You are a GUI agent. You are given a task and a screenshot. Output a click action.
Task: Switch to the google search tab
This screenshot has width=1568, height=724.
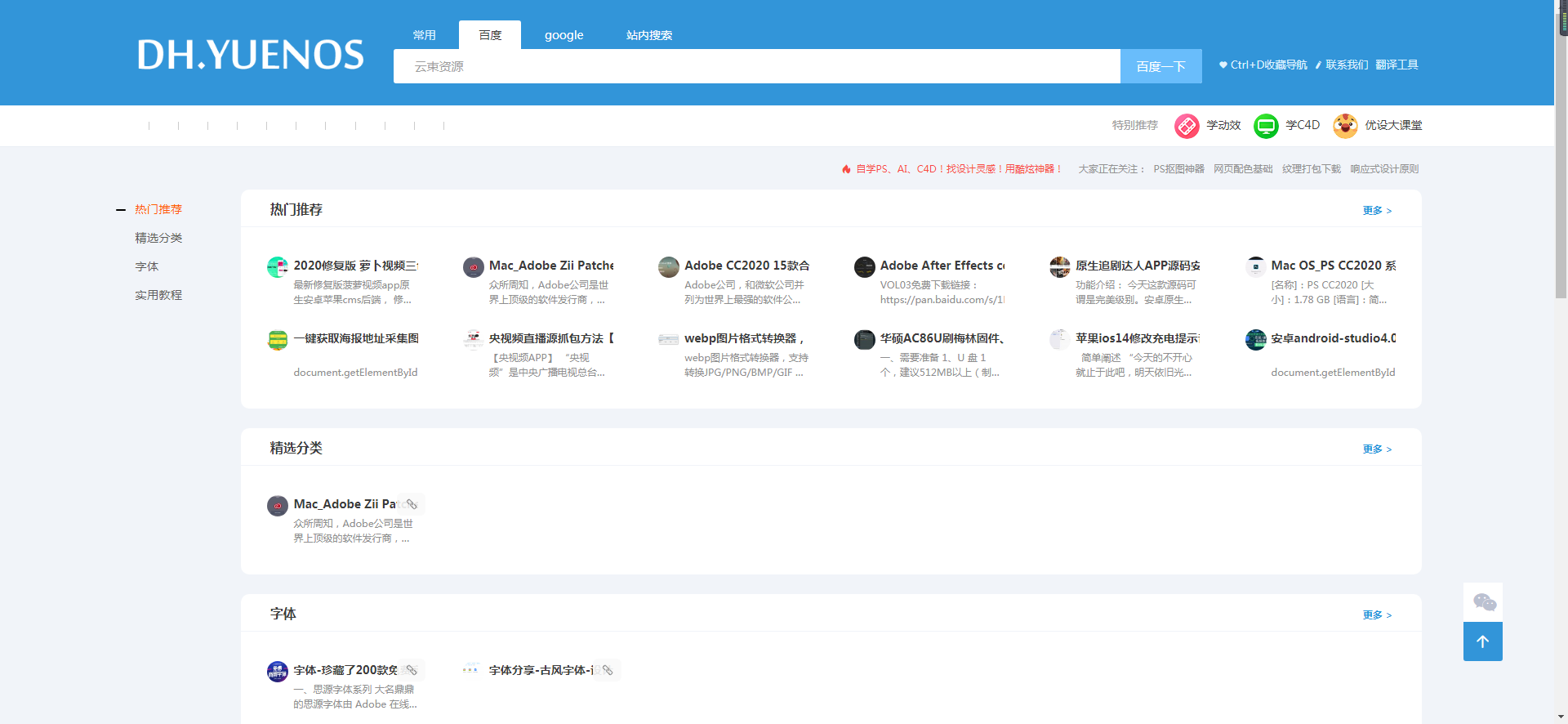[x=564, y=35]
